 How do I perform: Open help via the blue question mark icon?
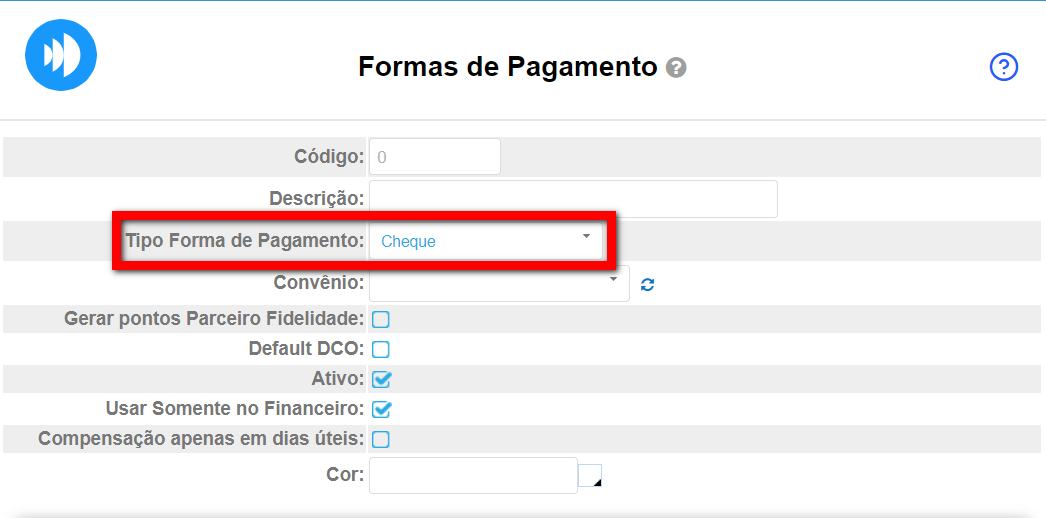point(1003,67)
